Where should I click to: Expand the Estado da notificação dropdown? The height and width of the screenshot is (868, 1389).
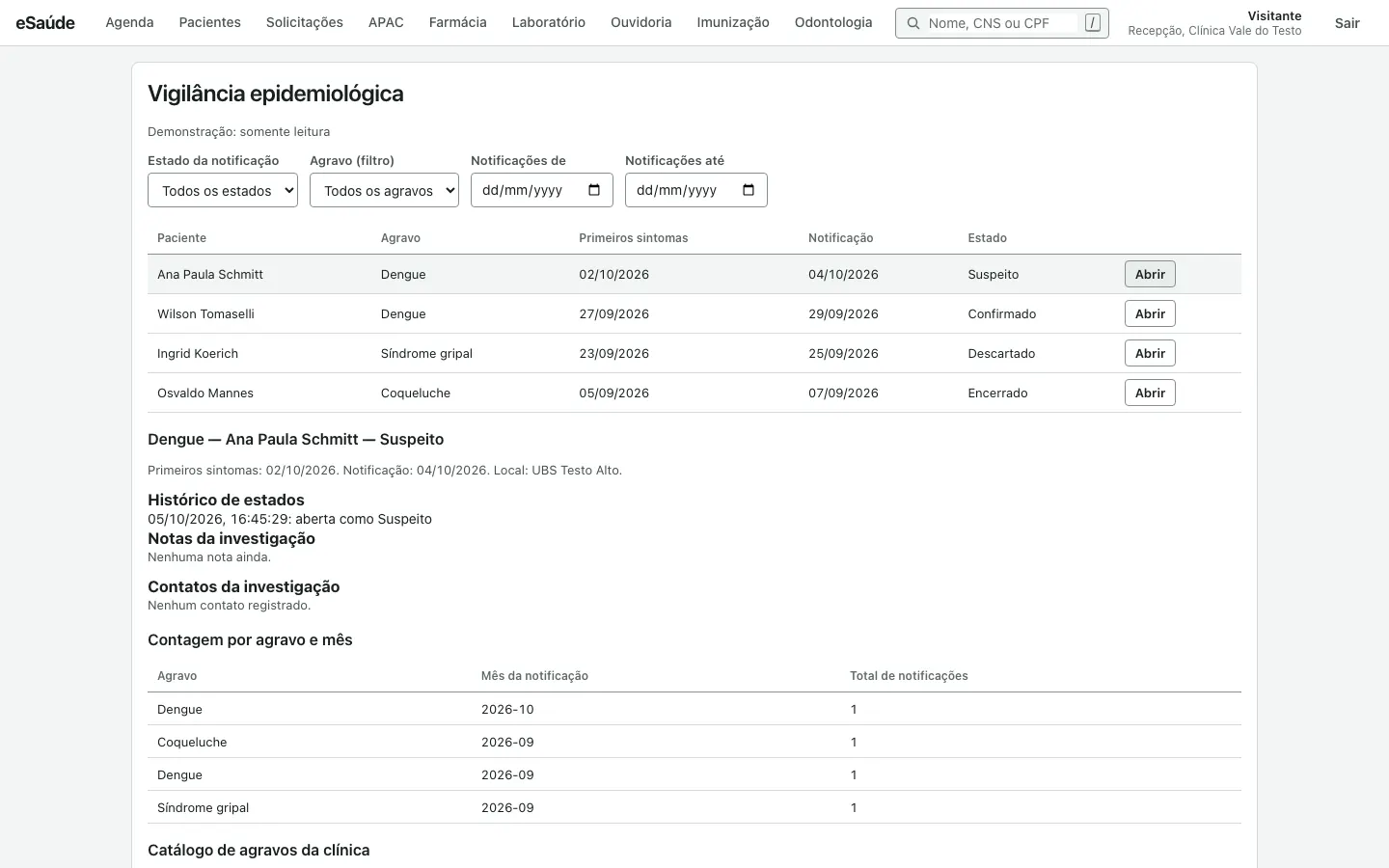(223, 190)
